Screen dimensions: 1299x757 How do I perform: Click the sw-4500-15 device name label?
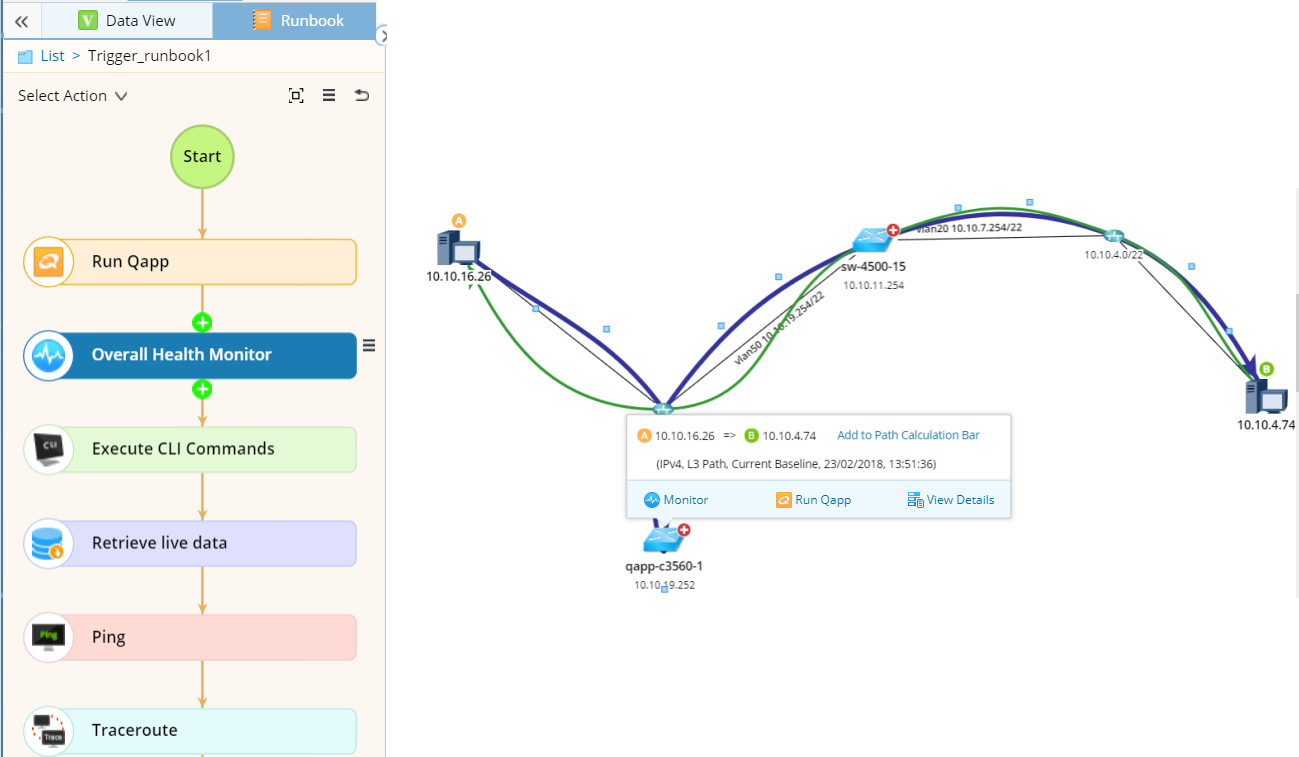(x=873, y=267)
